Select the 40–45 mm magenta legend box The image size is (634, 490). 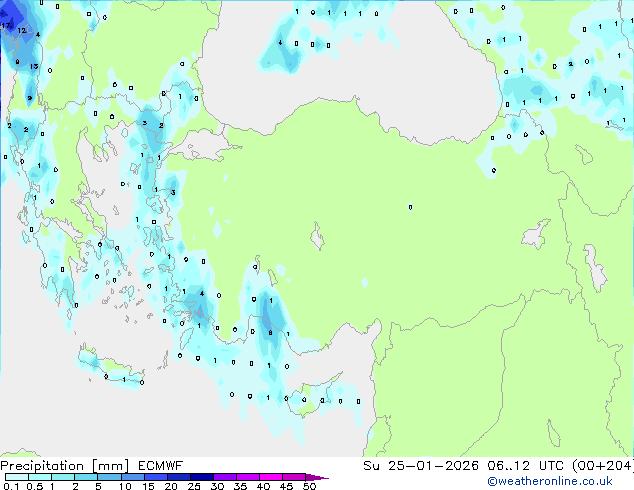pos(271,477)
